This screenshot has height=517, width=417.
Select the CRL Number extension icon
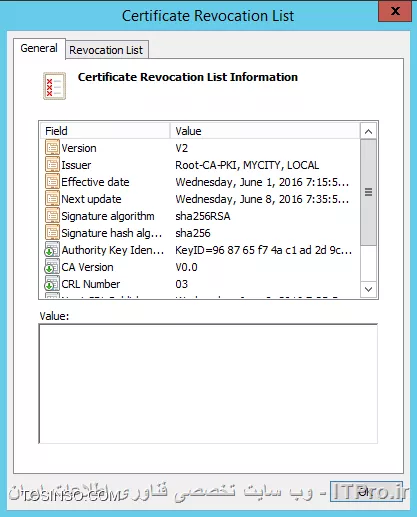pyautogui.click(x=52, y=284)
